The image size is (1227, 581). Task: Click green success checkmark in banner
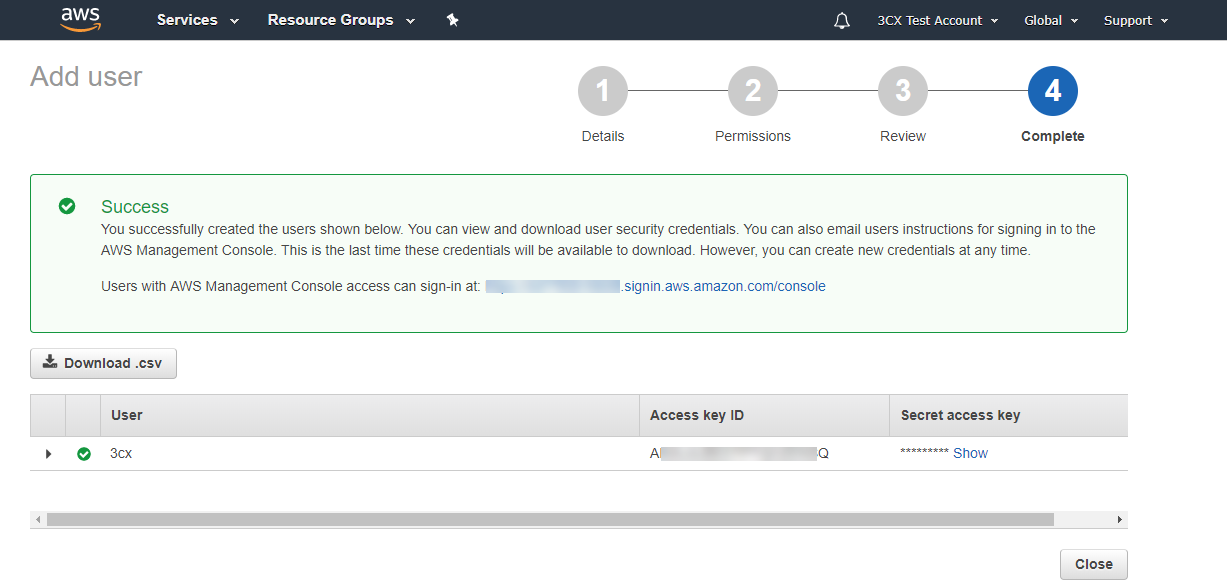point(67,206)
